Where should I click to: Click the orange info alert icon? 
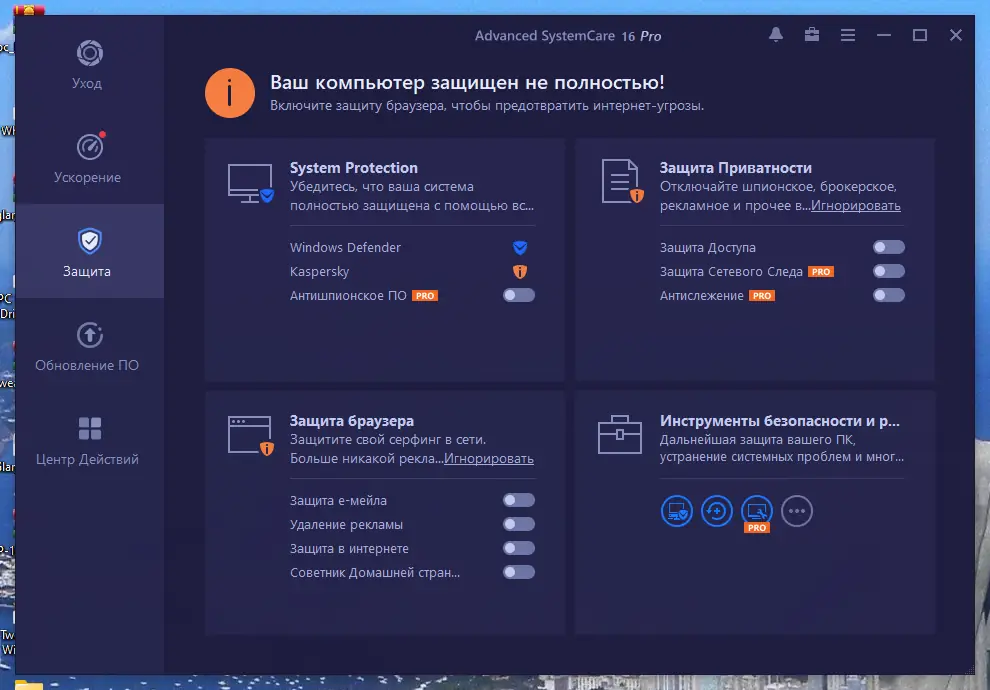coord(230,93)
